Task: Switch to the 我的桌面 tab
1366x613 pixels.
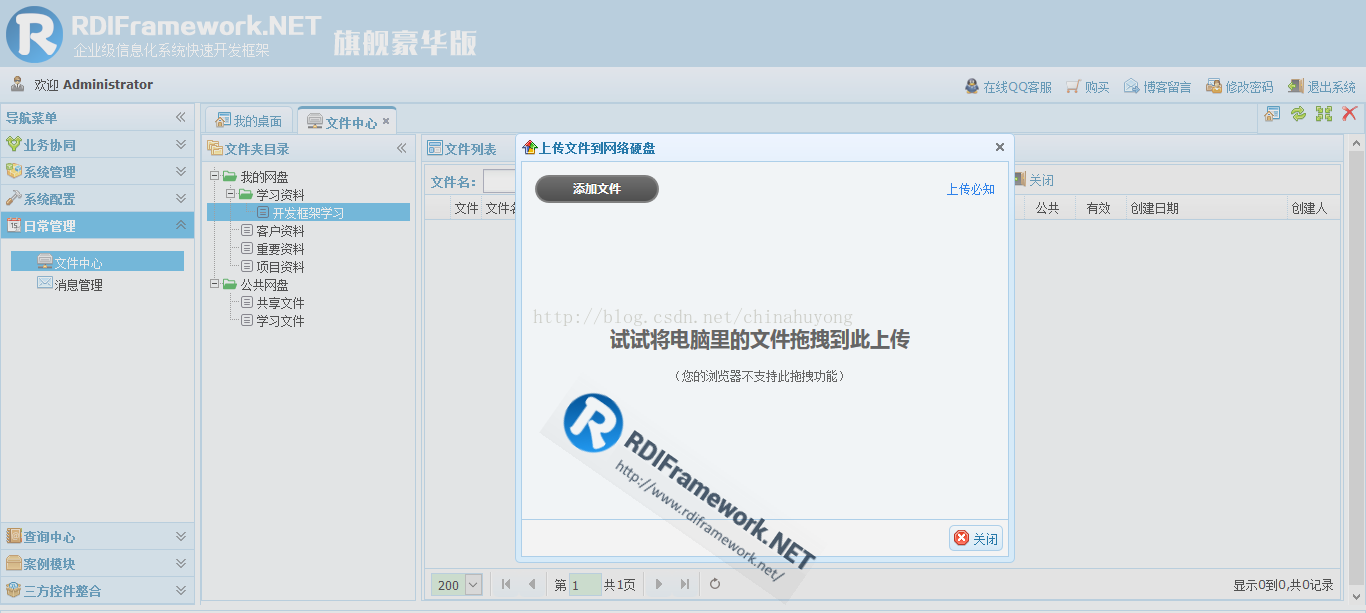Action: (x=248, y=121)
